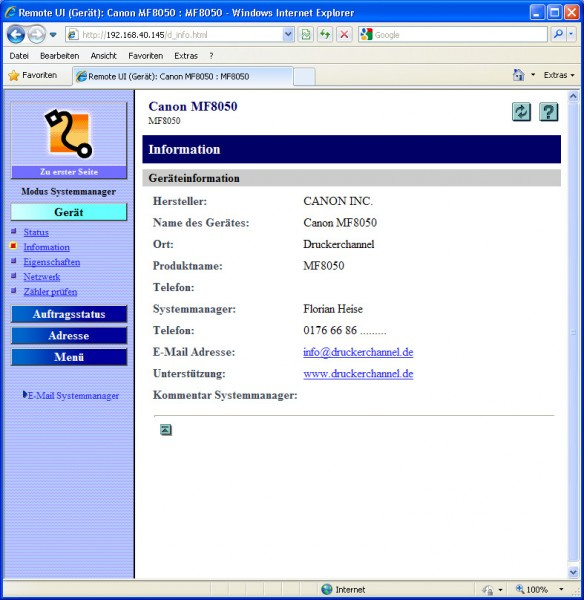This screenshot has height=600, width=584.
Task: Click the E-Mail Systemmanager link
Action: coord(73,396)
